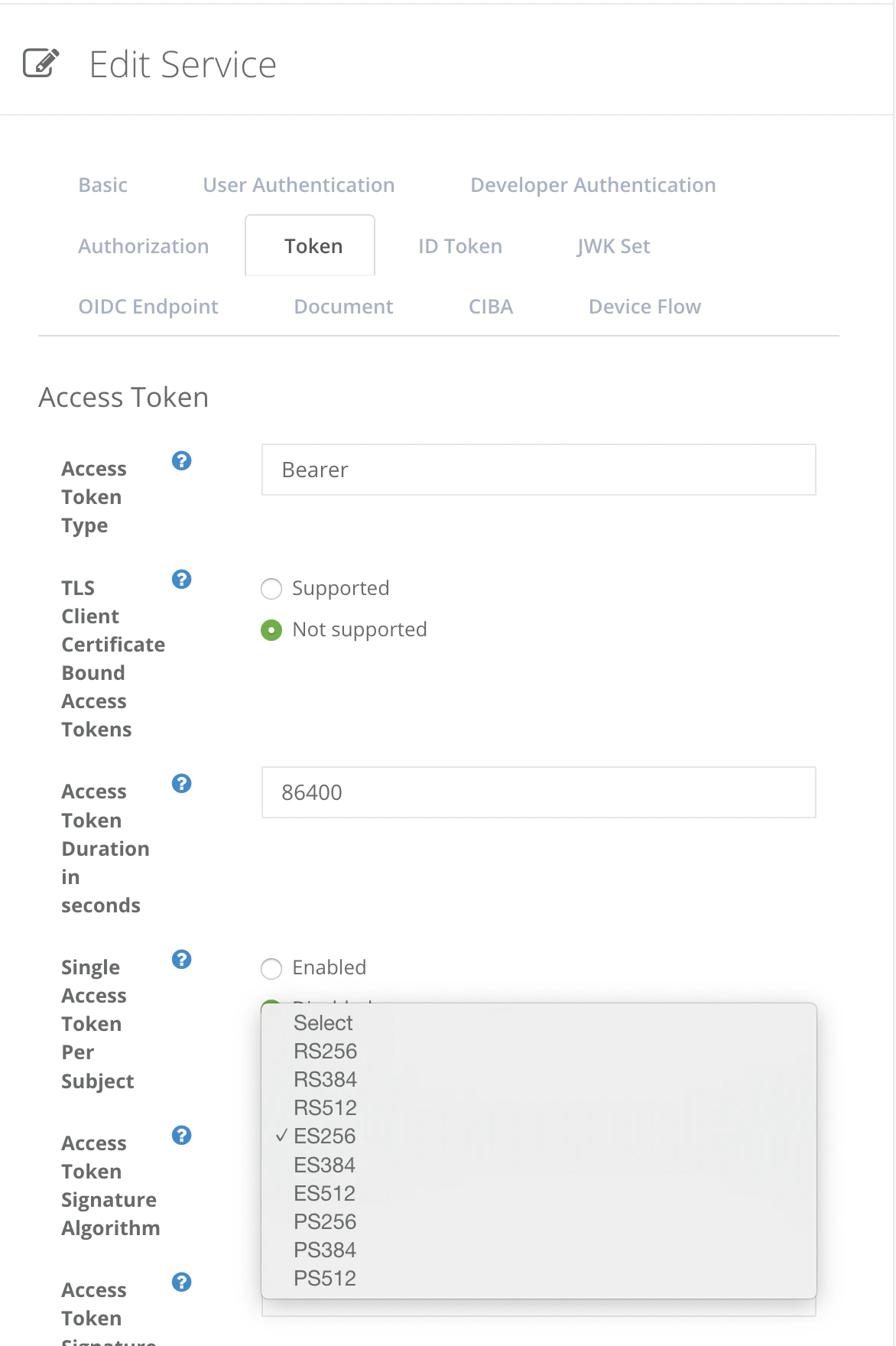This screenshot has height=1346, width=896.
Task: Show help for Single Access Token Per Subject
Action: [181, 959]
